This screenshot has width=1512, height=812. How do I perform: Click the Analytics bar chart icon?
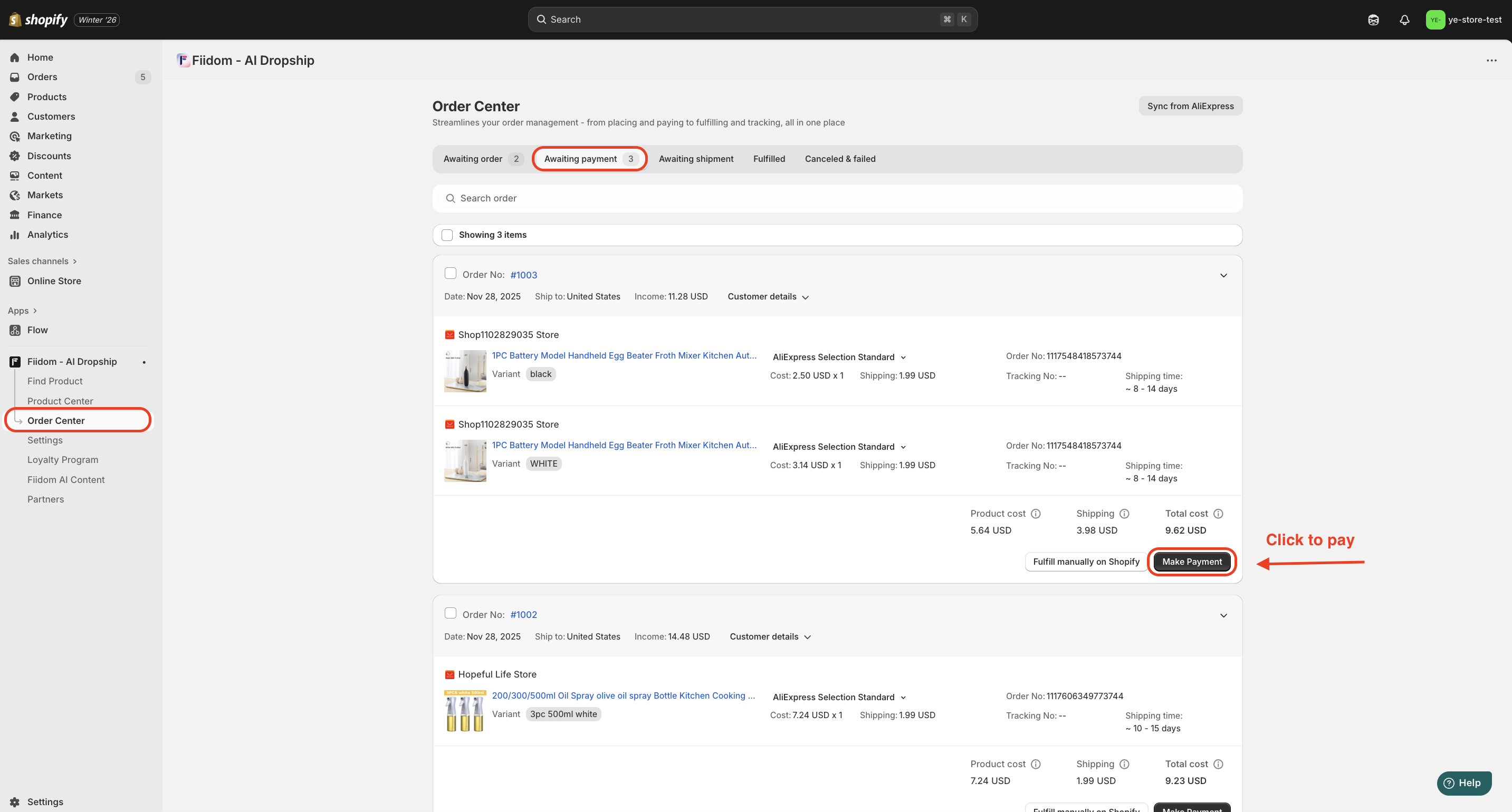click(x=15, y=235)
